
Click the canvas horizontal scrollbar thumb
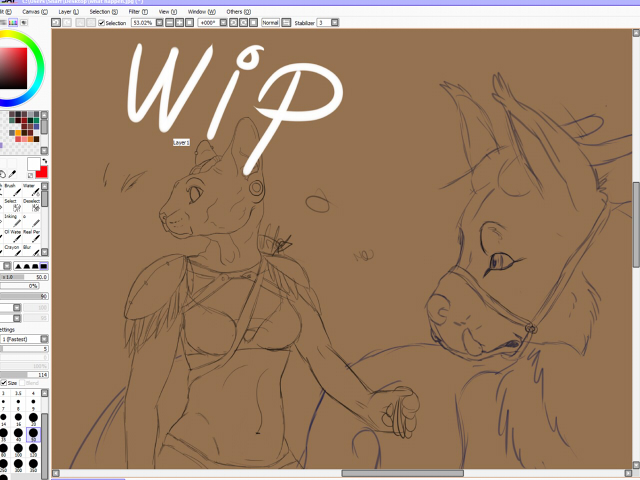point(402,473)
